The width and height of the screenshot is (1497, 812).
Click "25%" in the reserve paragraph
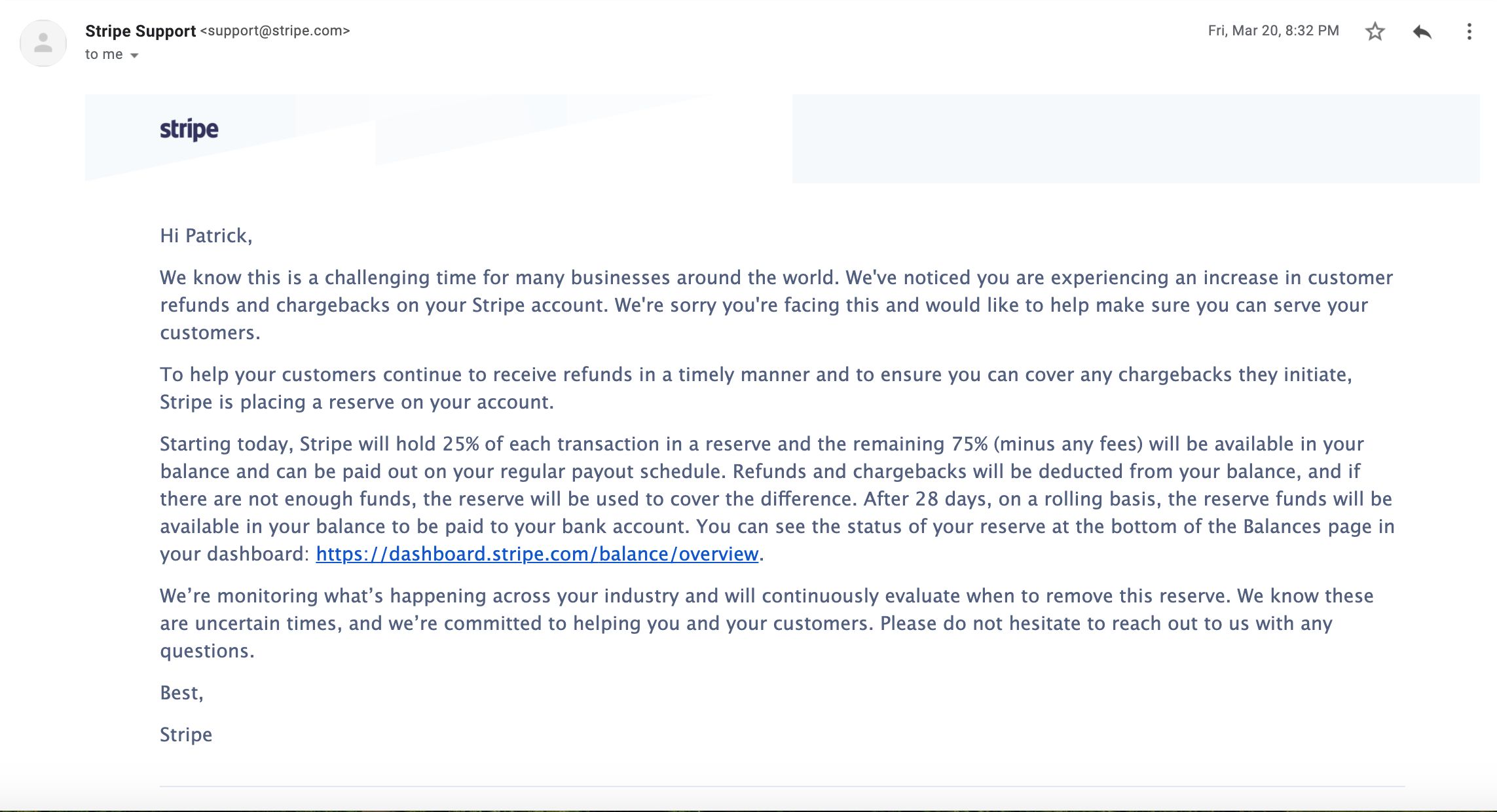[460, 444]
